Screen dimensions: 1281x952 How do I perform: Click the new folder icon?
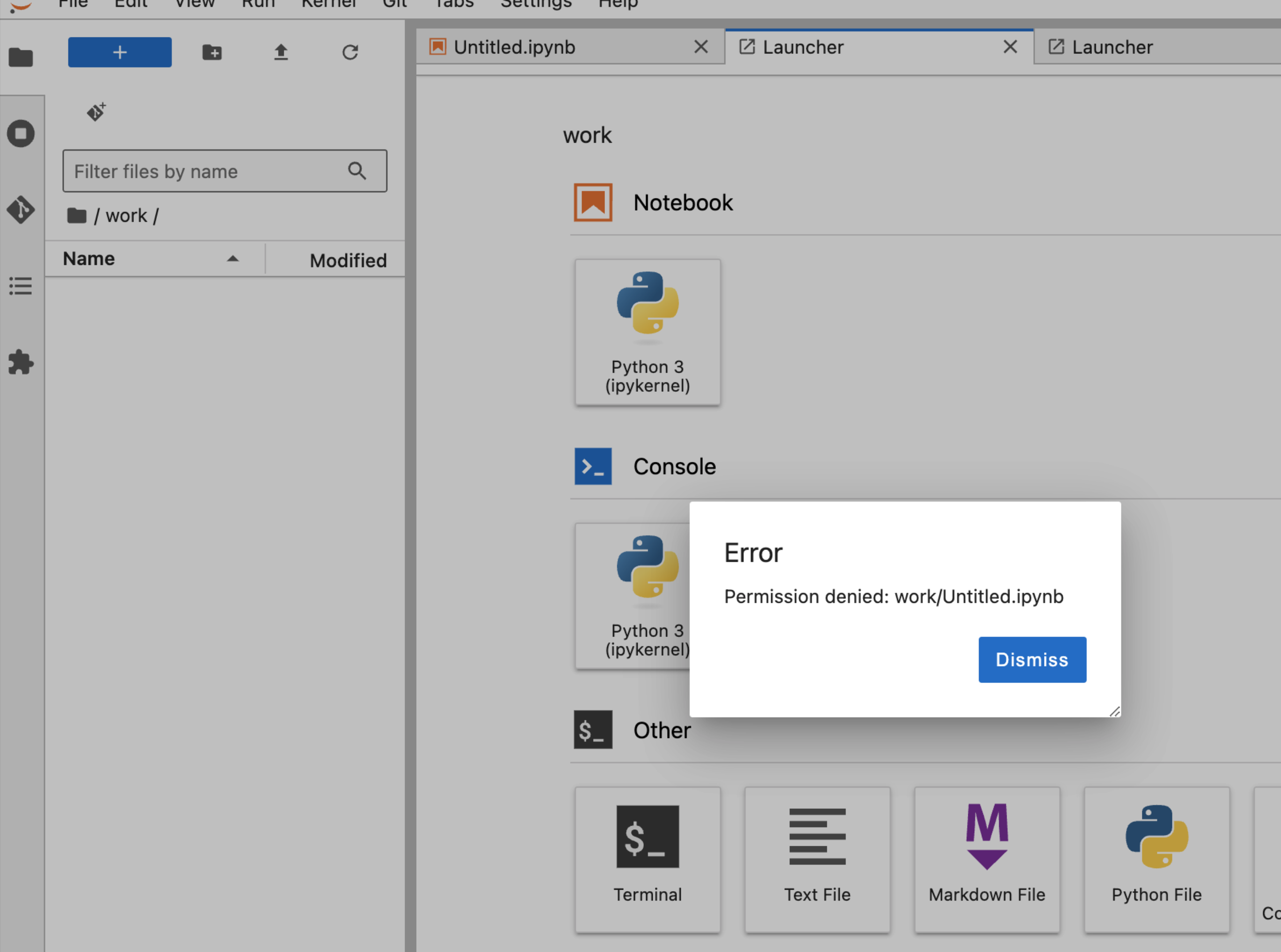[x=212, y=52]
